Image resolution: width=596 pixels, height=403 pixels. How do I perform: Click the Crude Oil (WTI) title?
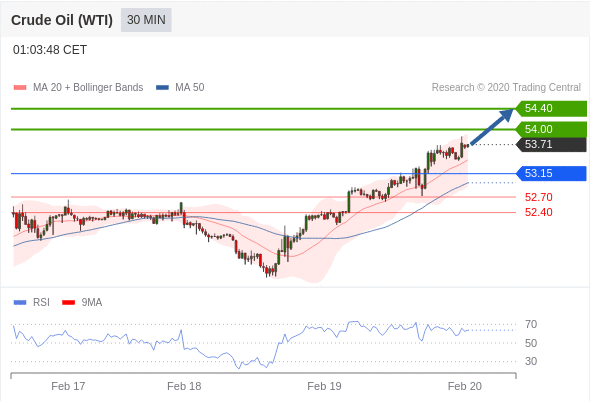(x=62, y=20)
